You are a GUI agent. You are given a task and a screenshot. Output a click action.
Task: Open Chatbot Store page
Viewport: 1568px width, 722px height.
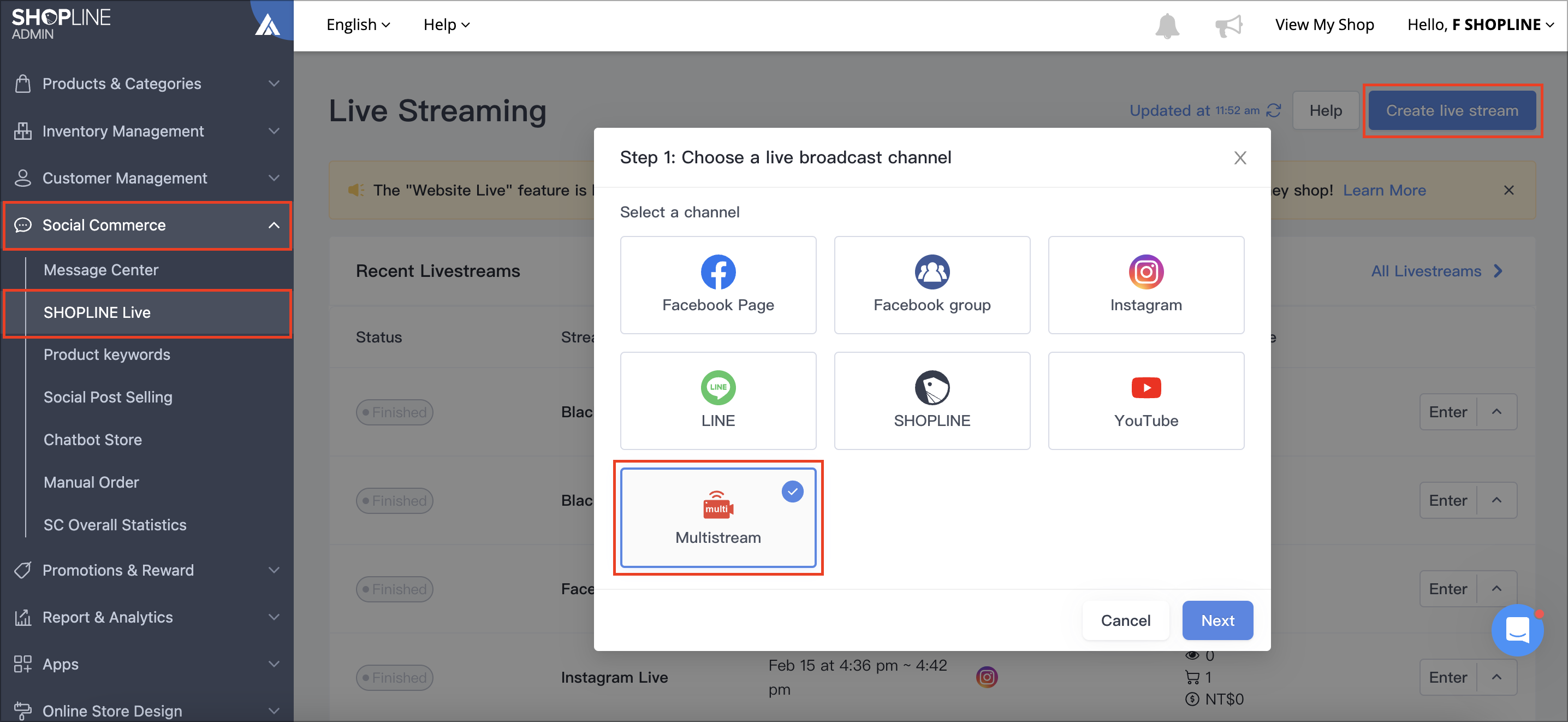[92, 440]
